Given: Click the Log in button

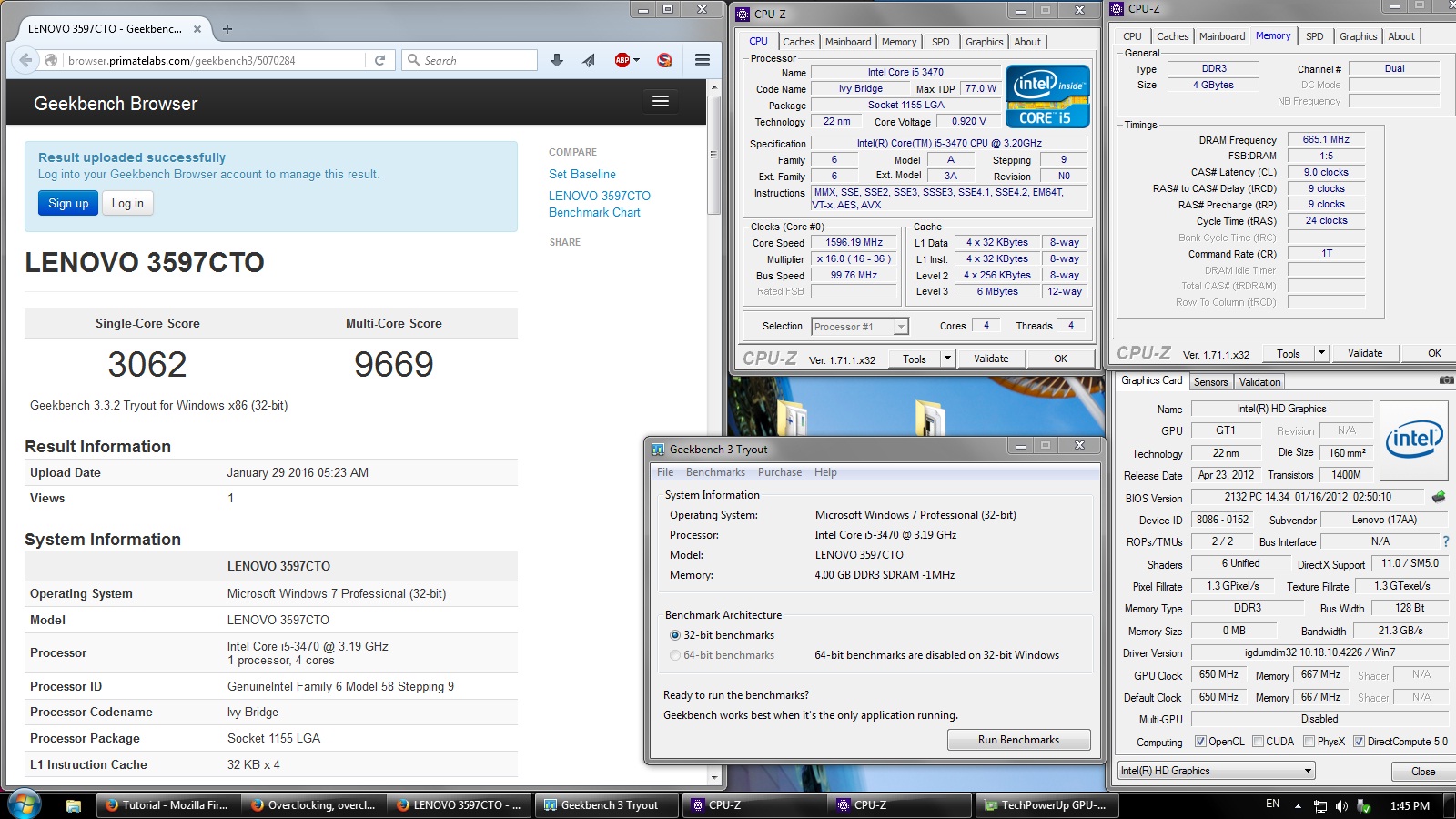Looking at the screenshot, I should [x=127, y=203].
